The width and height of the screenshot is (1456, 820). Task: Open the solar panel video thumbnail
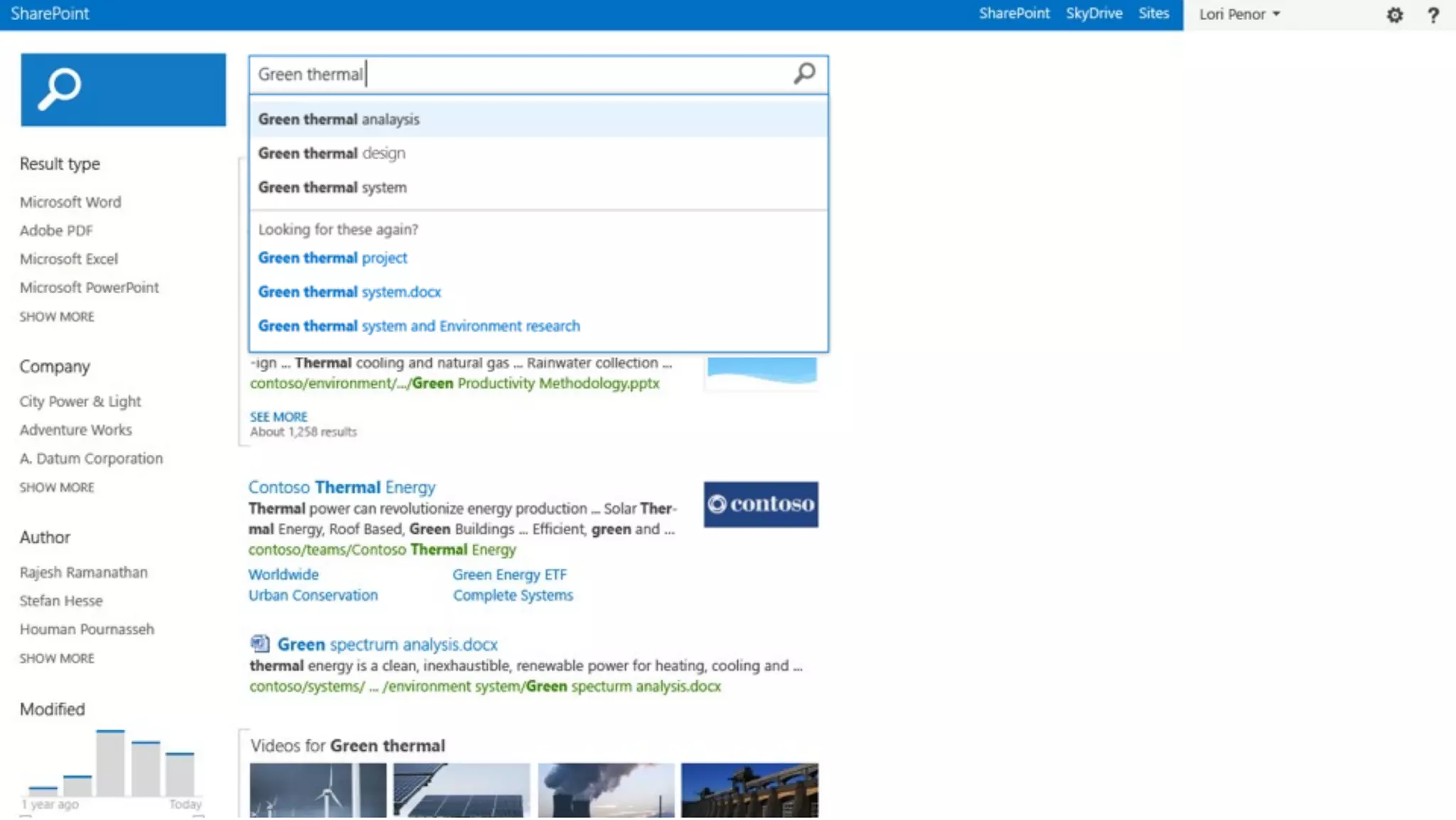coord(461,789)
